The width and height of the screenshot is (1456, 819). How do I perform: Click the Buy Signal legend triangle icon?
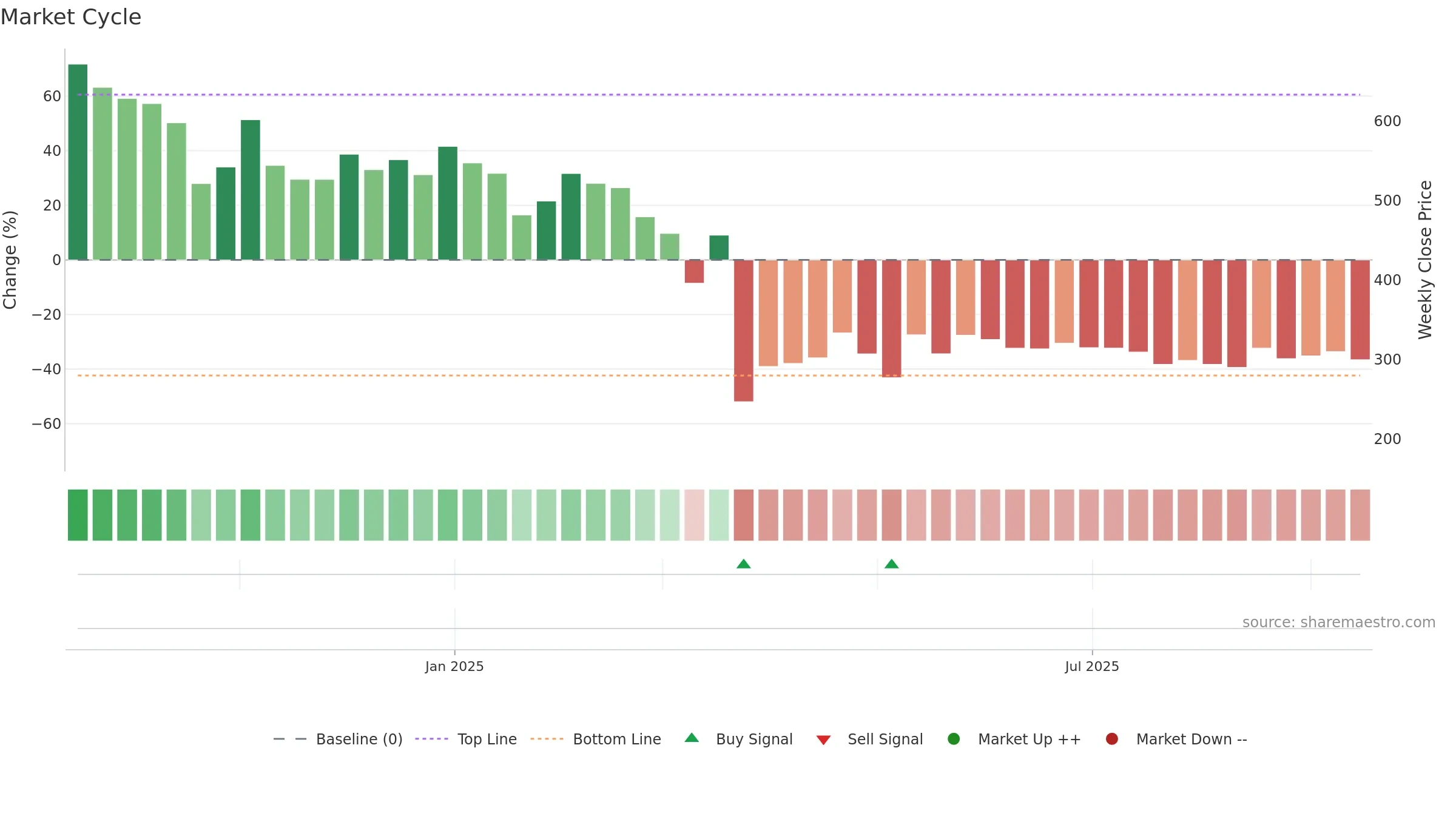[692, 738]
